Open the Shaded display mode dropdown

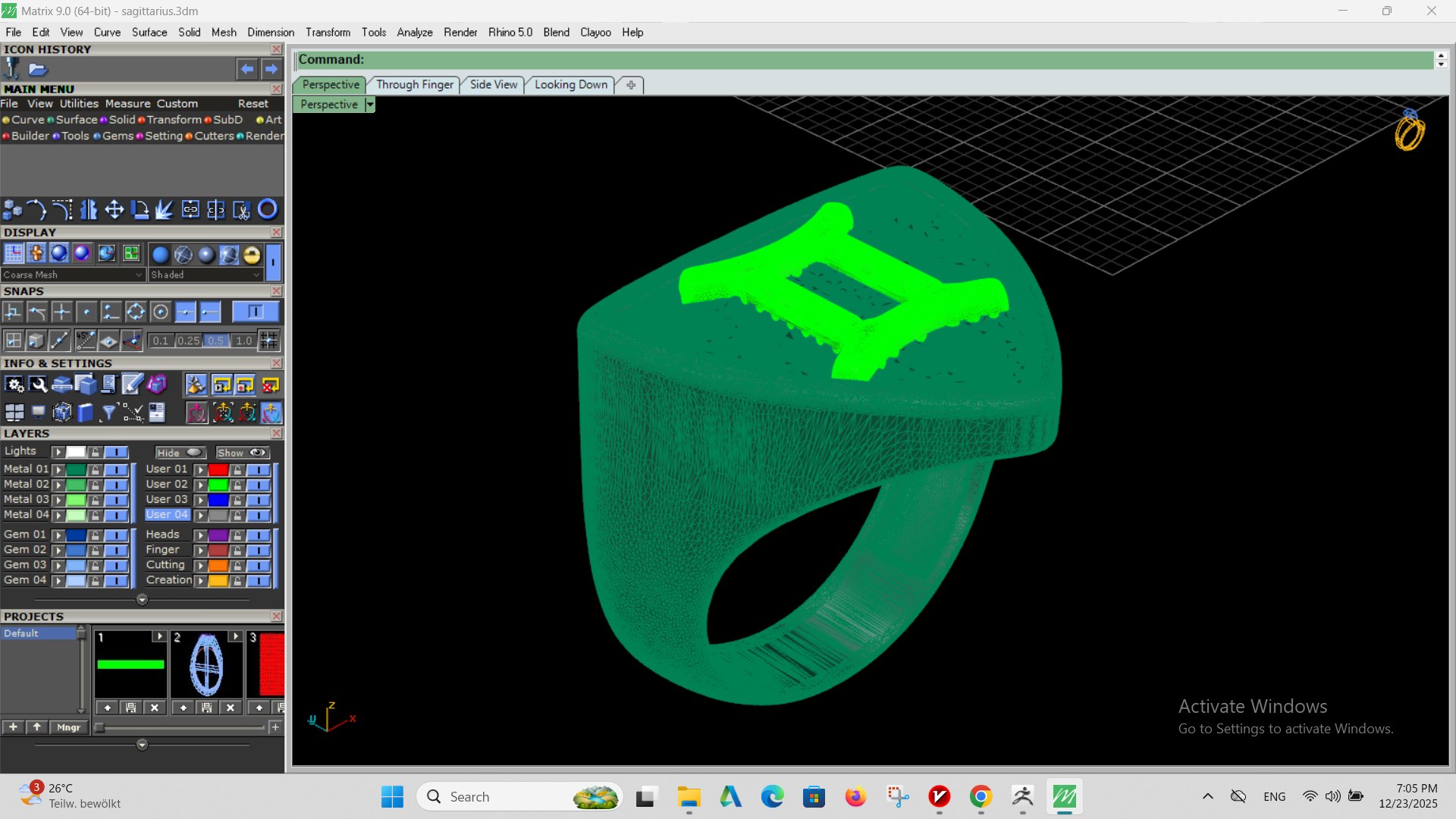pyautogui.click(x=206, y=275)
